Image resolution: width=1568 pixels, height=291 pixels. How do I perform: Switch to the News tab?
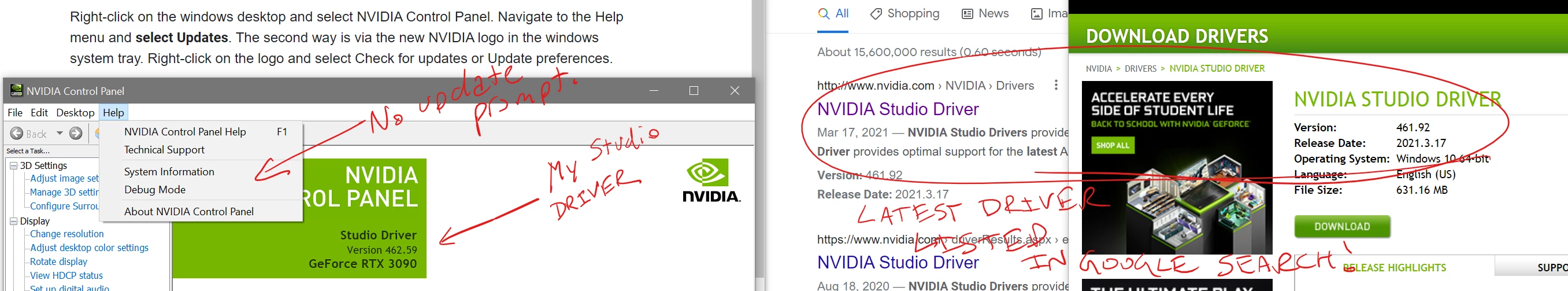985,14
